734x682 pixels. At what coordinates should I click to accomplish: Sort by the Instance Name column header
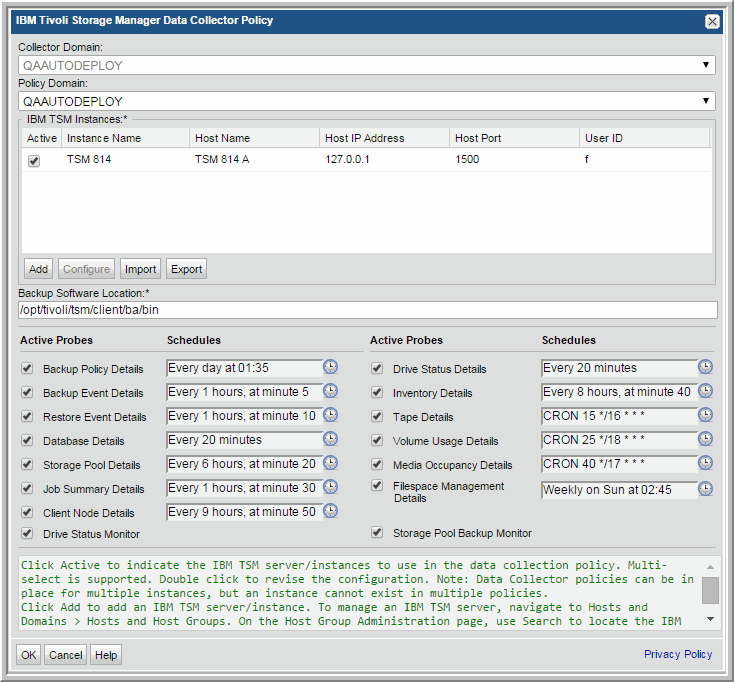pyautogui.click(x=104, y=138)
